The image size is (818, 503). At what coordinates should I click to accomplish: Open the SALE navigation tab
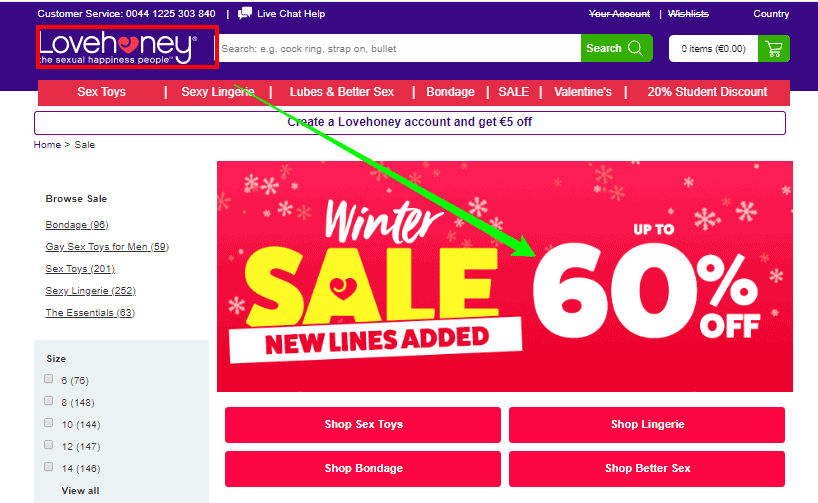tap(513, 92)
